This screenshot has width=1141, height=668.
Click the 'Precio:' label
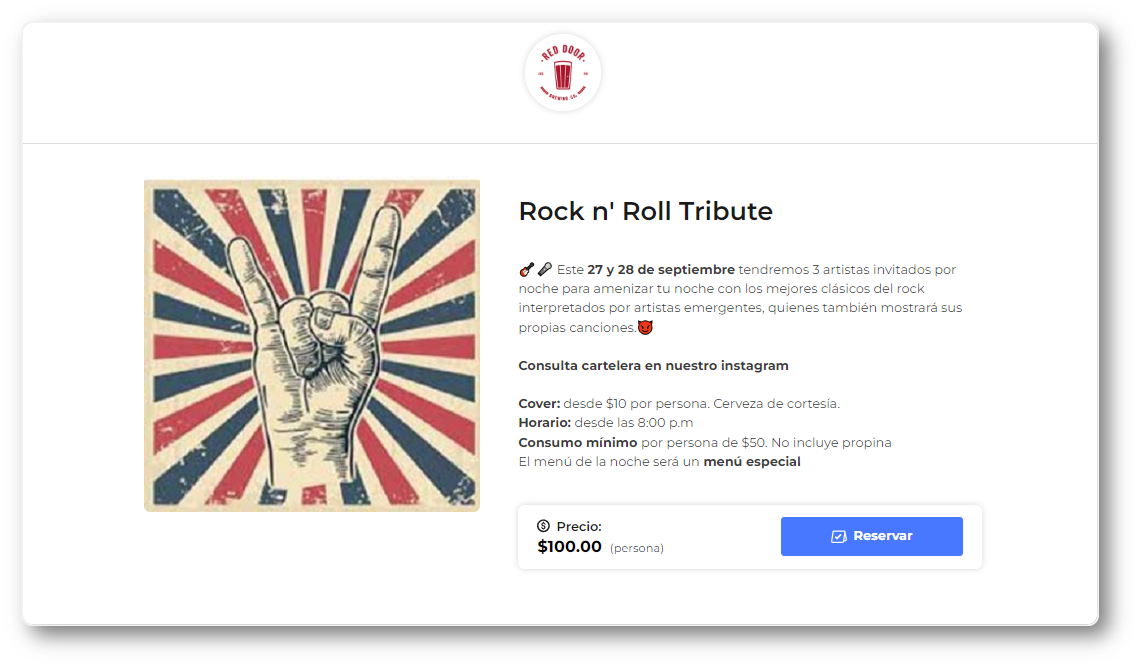tap(579, 527)
